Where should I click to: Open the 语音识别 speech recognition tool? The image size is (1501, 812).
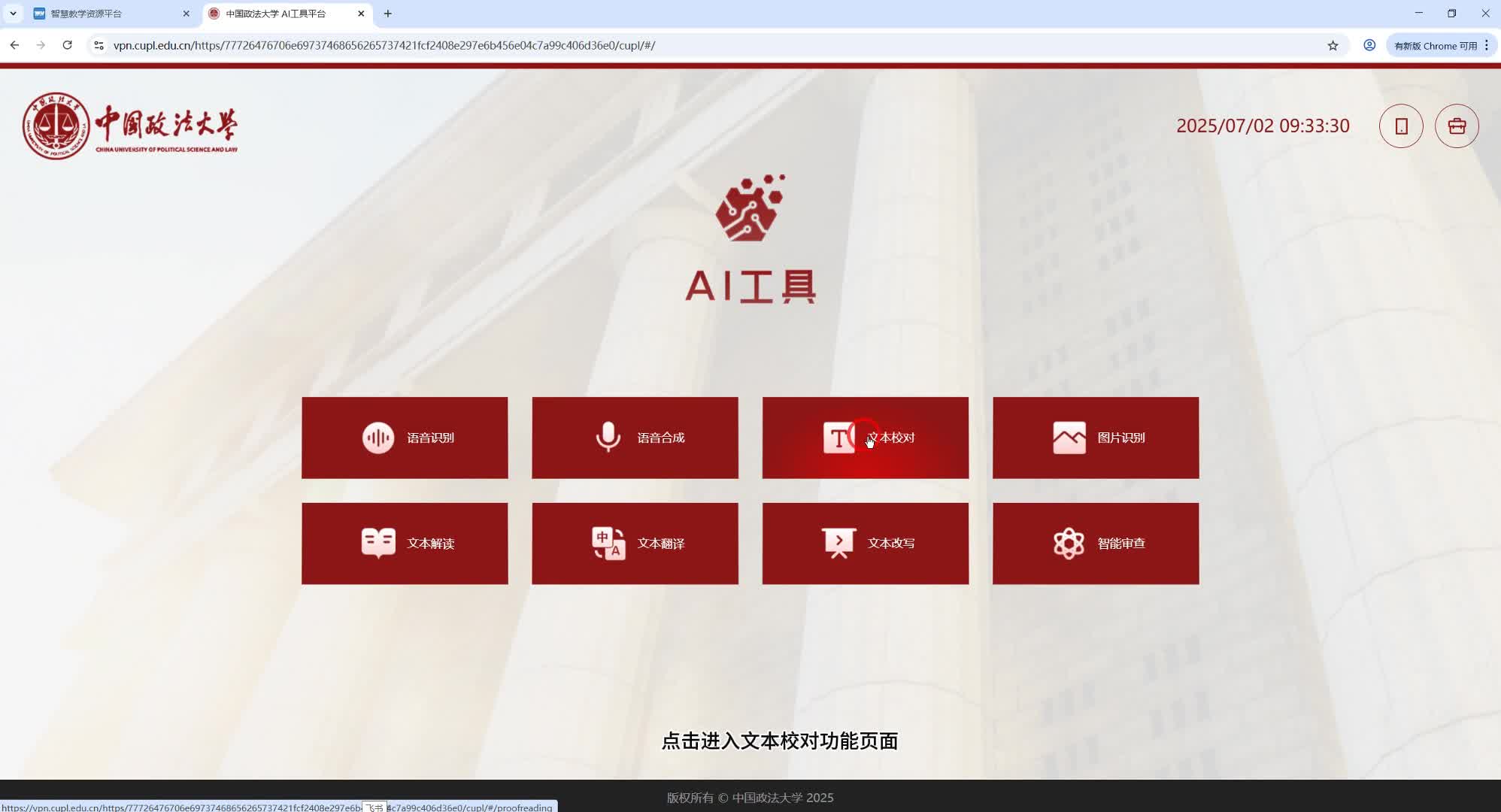click(405, 438)
